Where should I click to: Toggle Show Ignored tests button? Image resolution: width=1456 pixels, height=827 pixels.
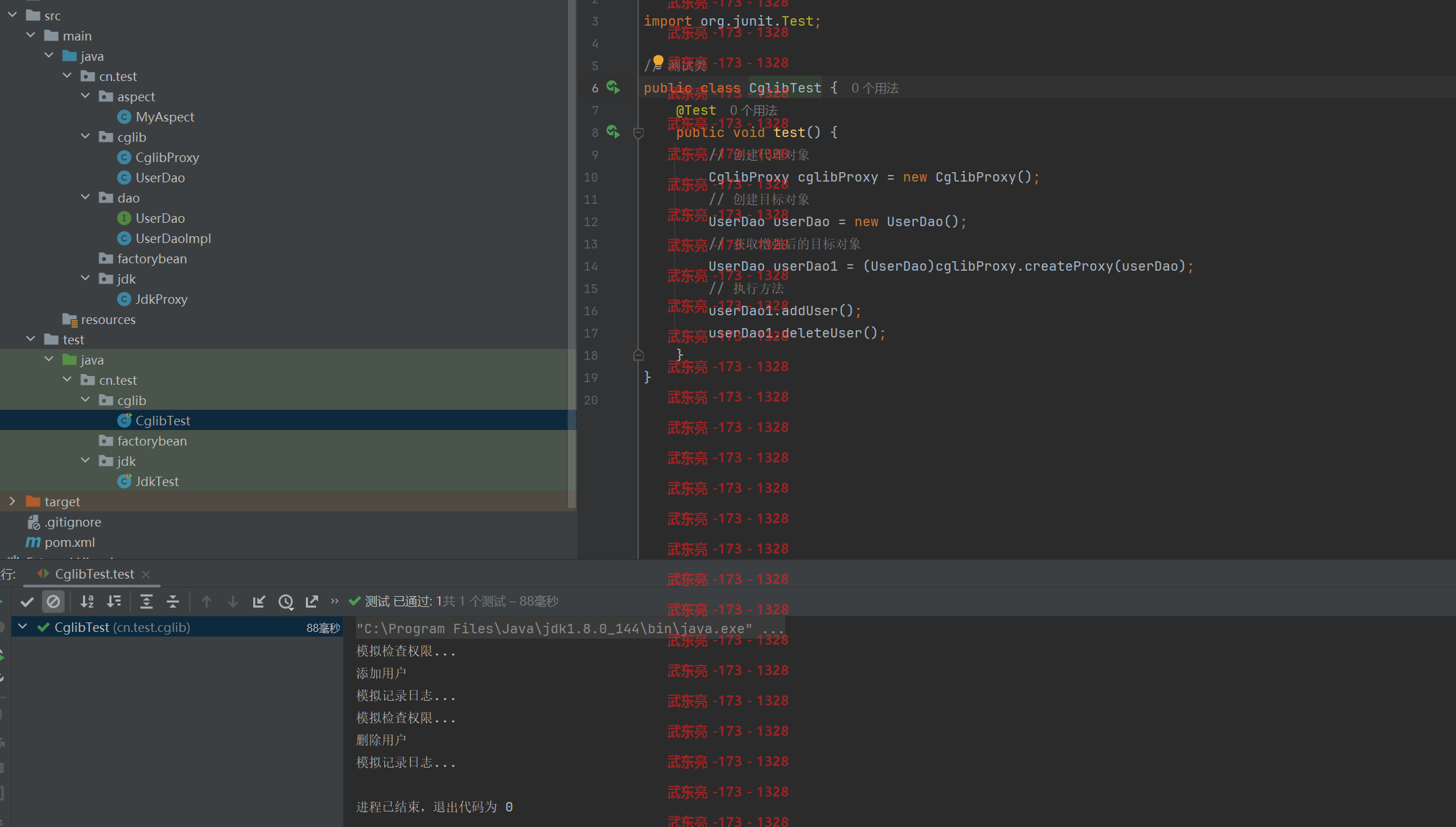click(x=53, y=601)
